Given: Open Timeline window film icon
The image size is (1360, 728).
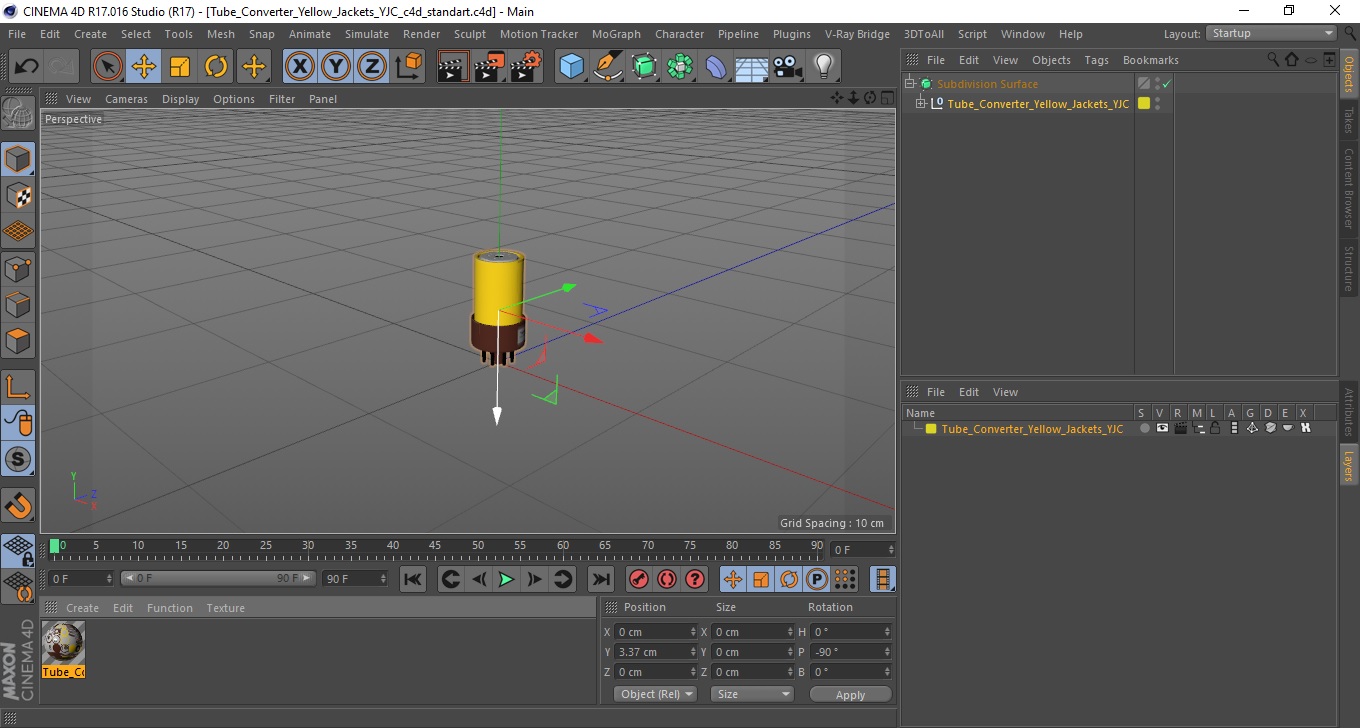Looking at the screenshot, I should click(882, 579).
